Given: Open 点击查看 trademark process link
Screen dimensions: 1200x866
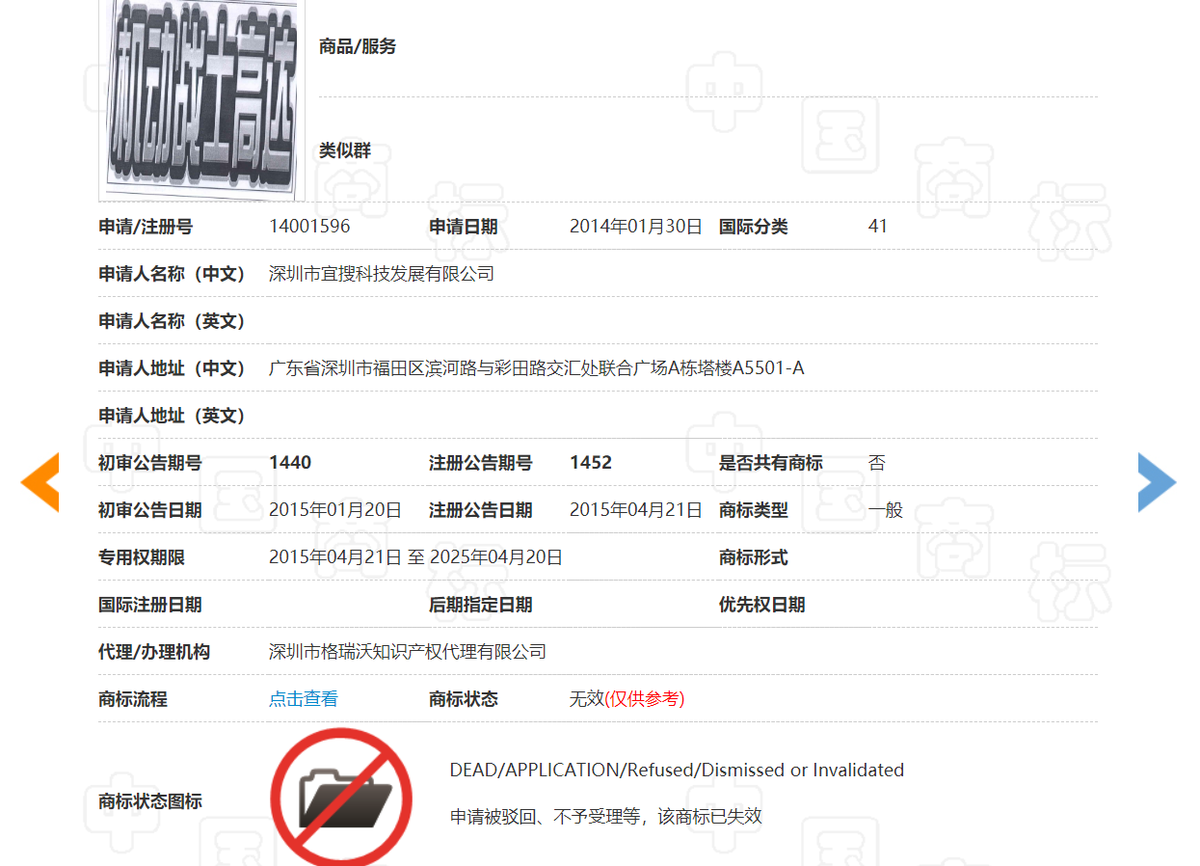Looking at the screenshot, I should tap(302, 699).
